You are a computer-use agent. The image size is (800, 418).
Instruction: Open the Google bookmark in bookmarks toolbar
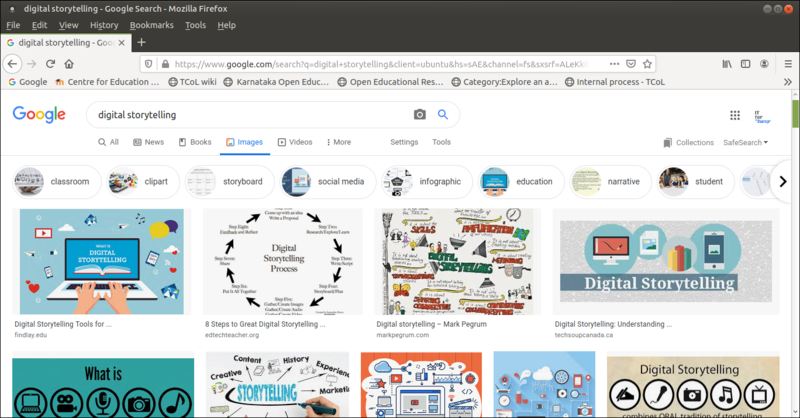28,82
